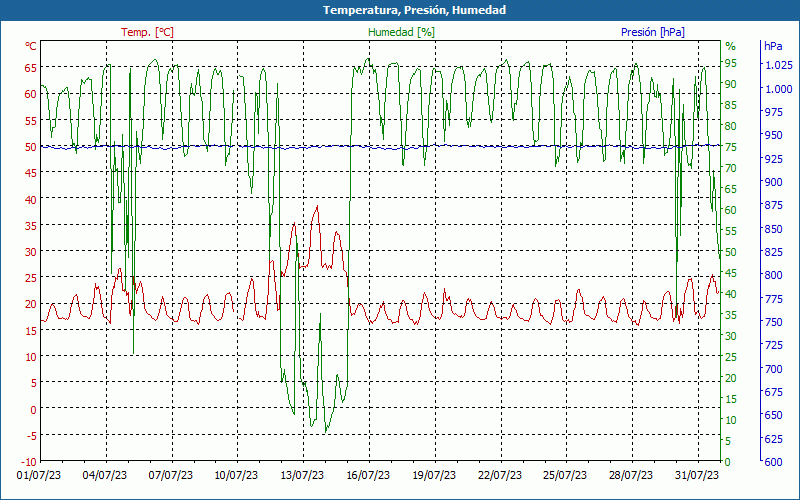Screen dimensions: 800x500
Task: Click 35 on the green humidity axis
Action: point(731,315)
